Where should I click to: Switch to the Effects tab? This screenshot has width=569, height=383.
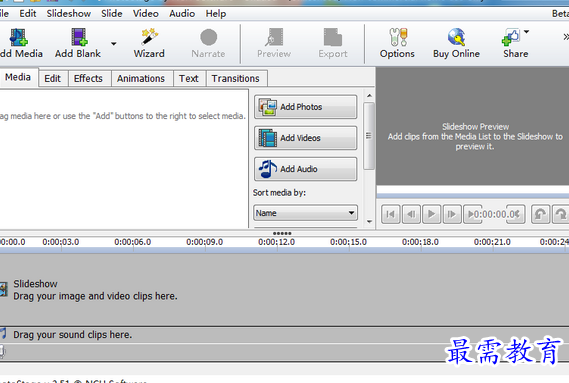click(x=88, y=78)
